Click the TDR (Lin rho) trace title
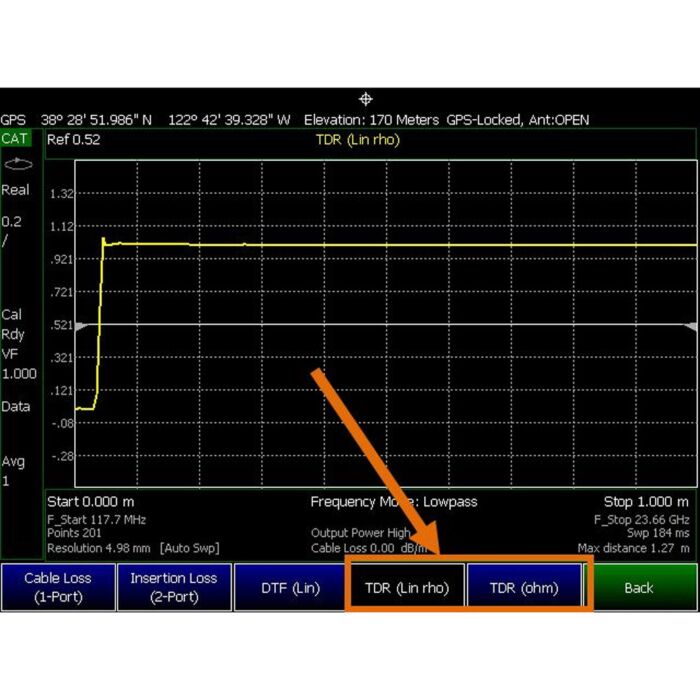 (x=358, y=140)
